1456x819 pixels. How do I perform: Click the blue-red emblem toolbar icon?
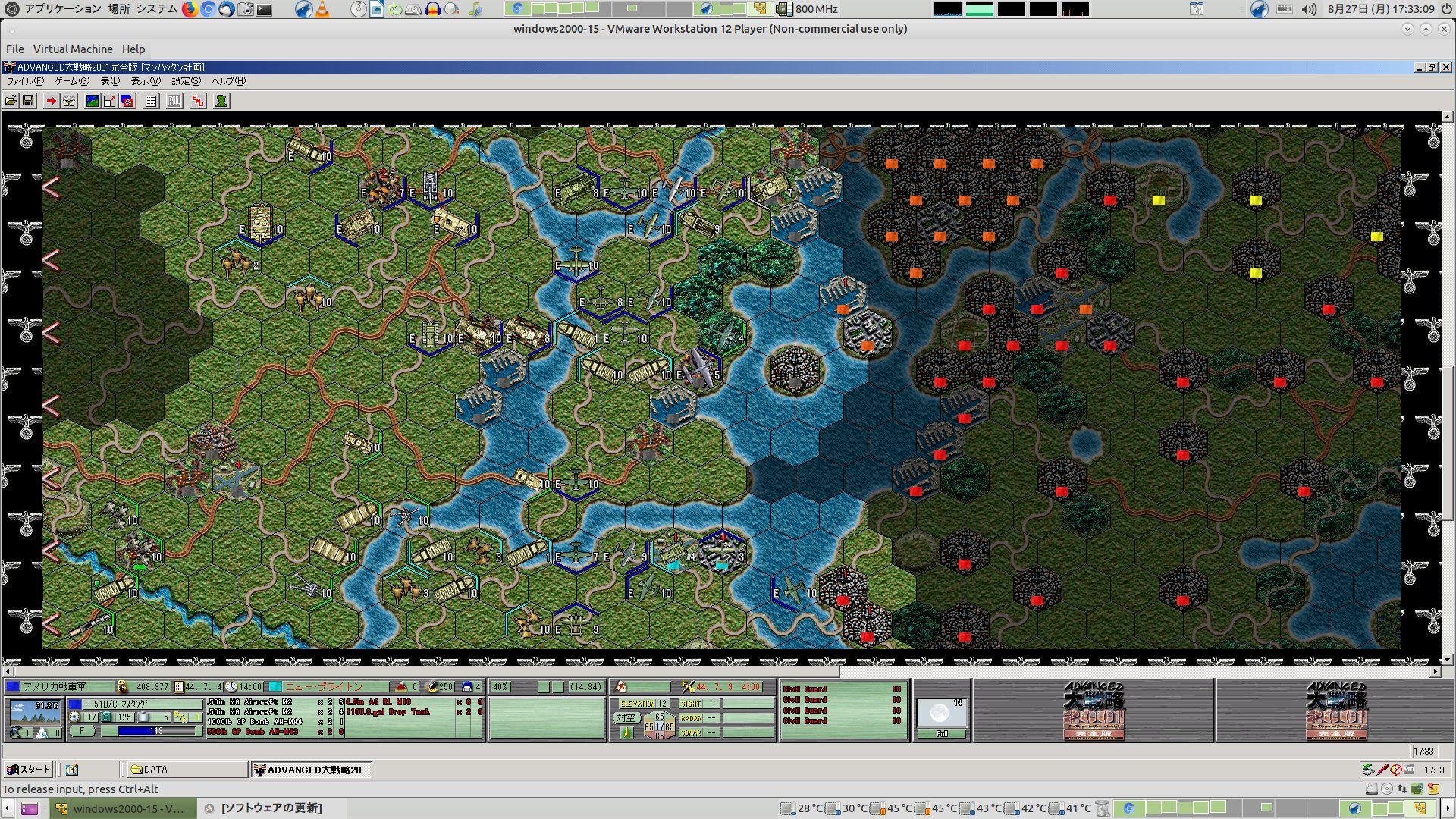(x=127, y=101)
